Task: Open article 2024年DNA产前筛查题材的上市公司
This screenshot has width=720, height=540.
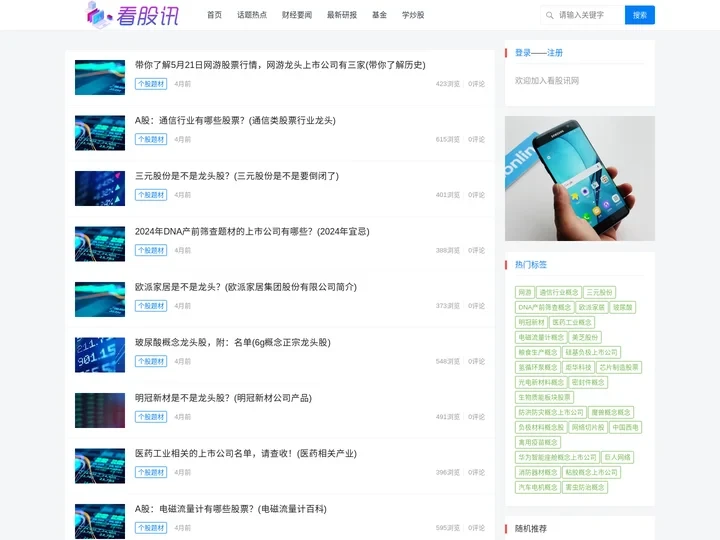Action: pyautogui.click(x=252, y=231)
